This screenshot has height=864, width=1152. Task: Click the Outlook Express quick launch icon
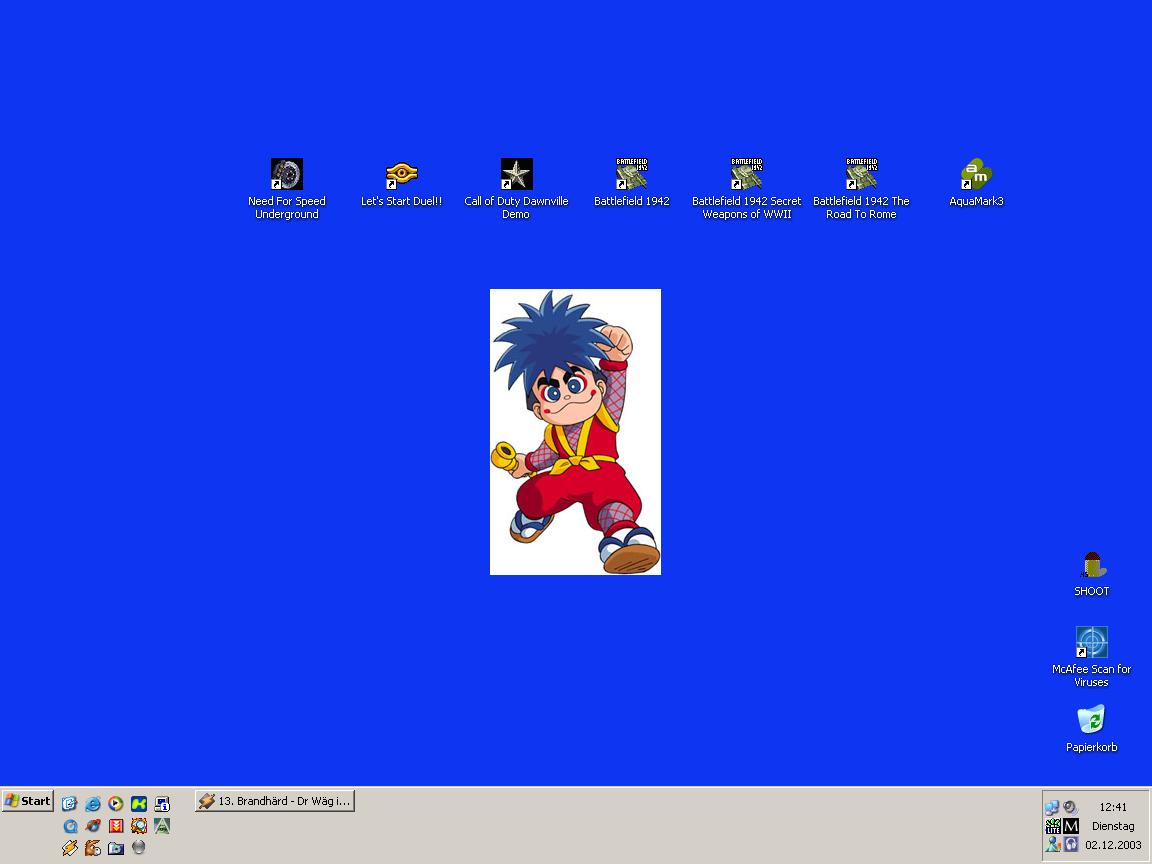(69, 804)
